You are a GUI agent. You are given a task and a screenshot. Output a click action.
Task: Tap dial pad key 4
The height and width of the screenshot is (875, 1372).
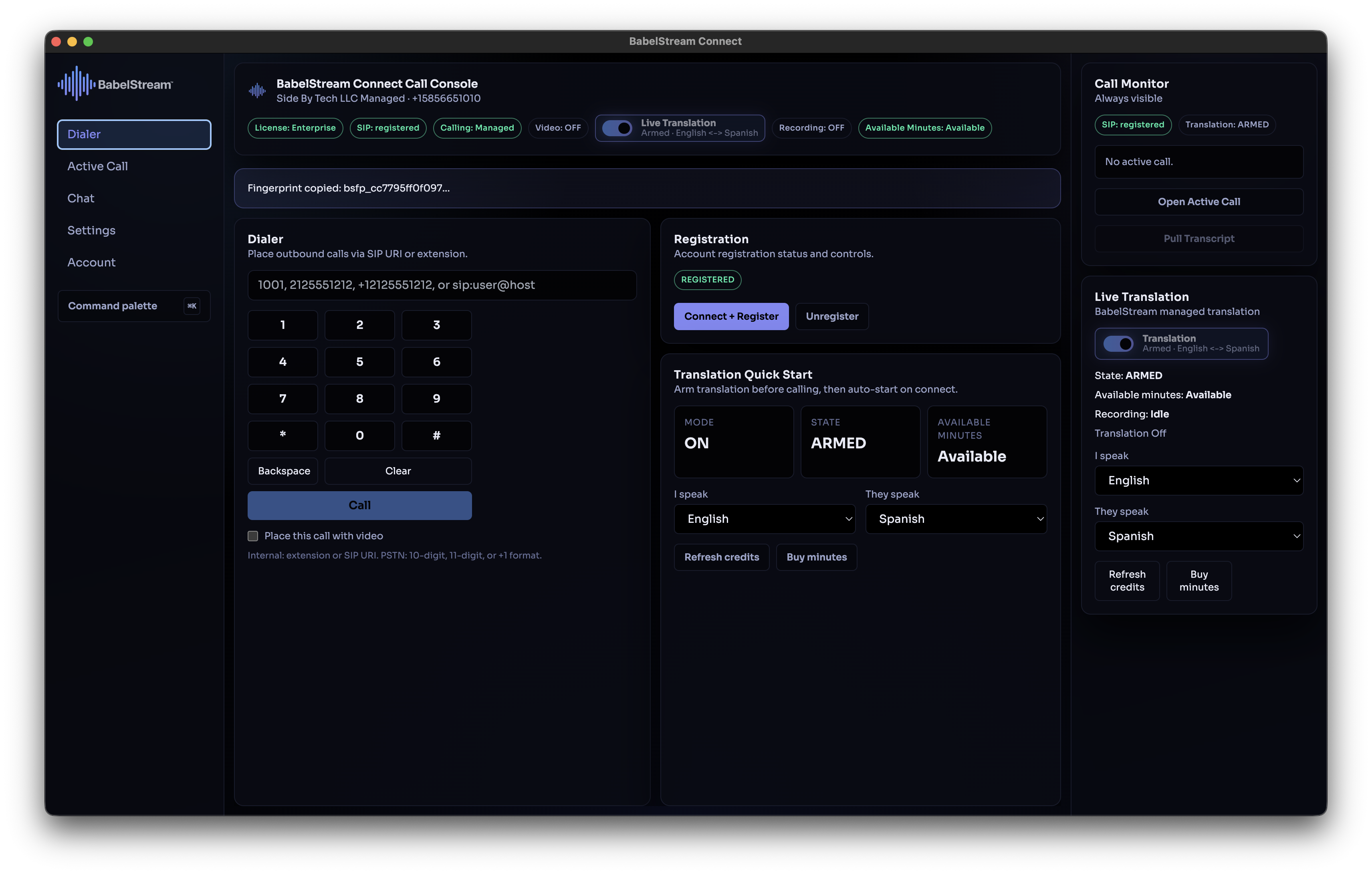pos(282,362)
